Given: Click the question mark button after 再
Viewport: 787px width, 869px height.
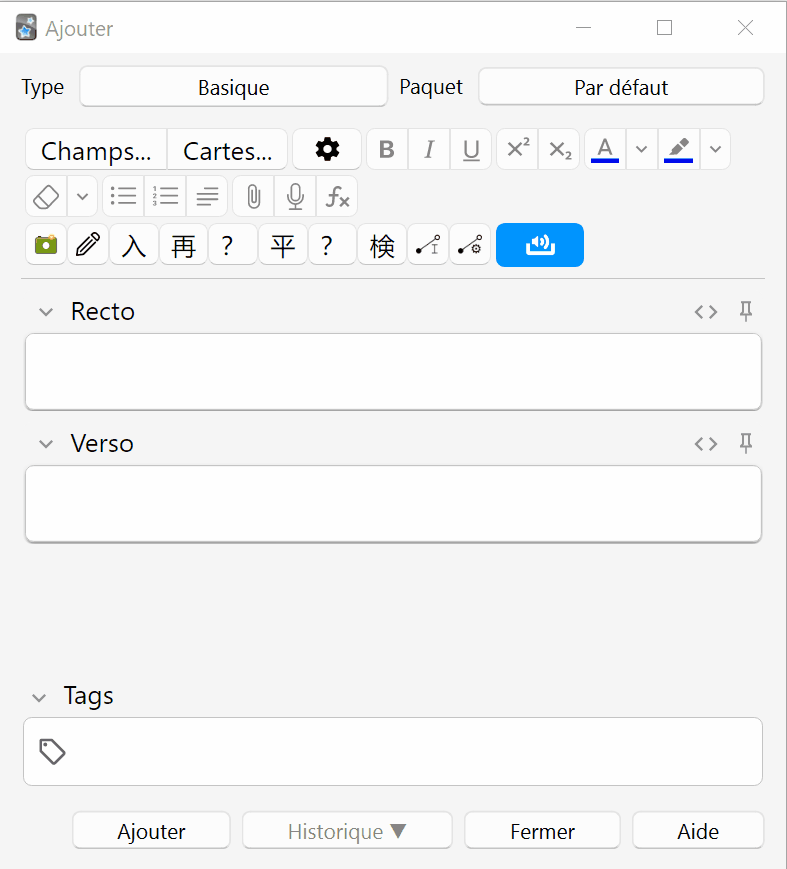Looking at the screenshot, I should click(233, 244).
